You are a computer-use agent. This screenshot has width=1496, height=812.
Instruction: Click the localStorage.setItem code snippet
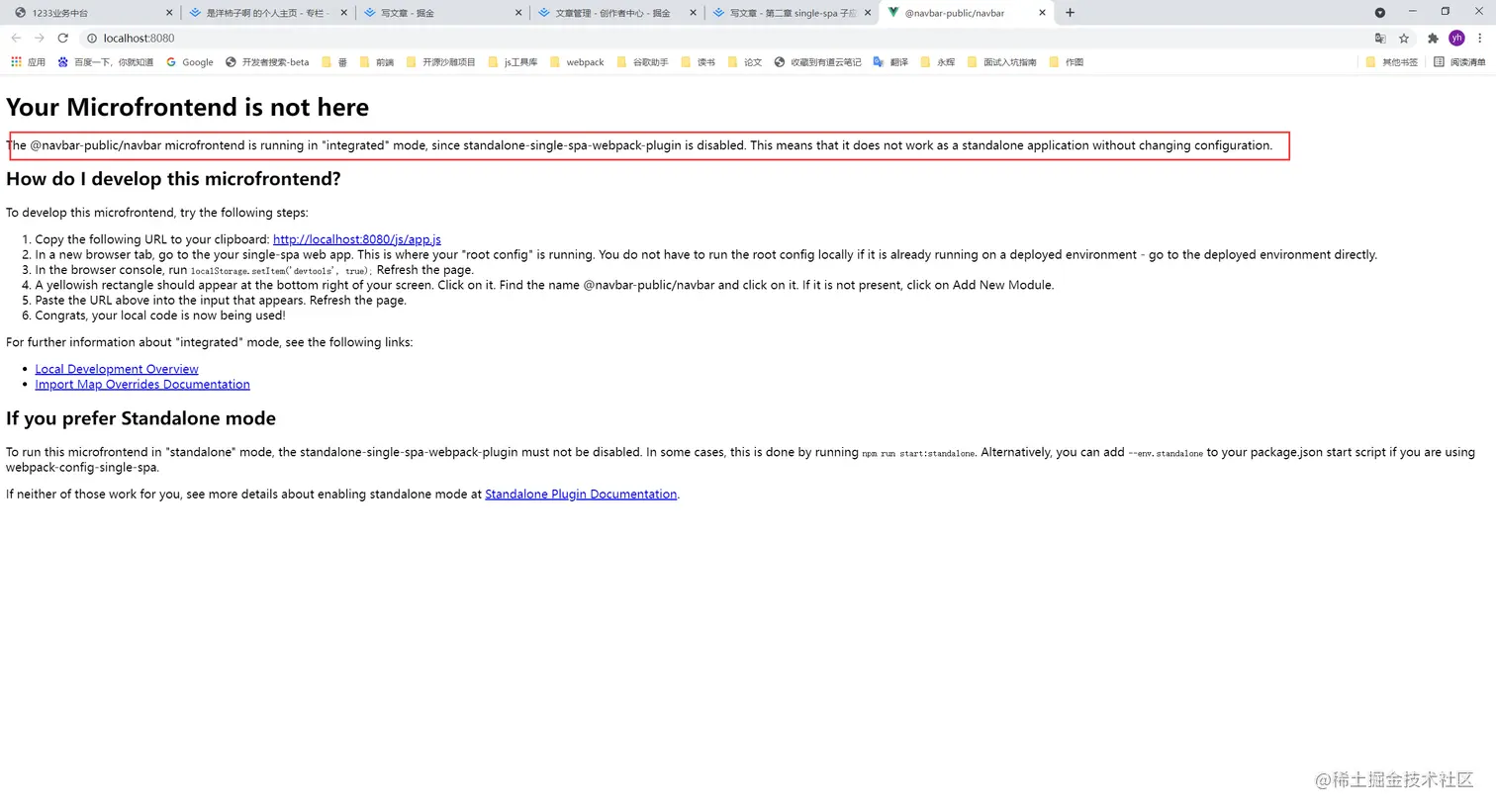(282, 271)
